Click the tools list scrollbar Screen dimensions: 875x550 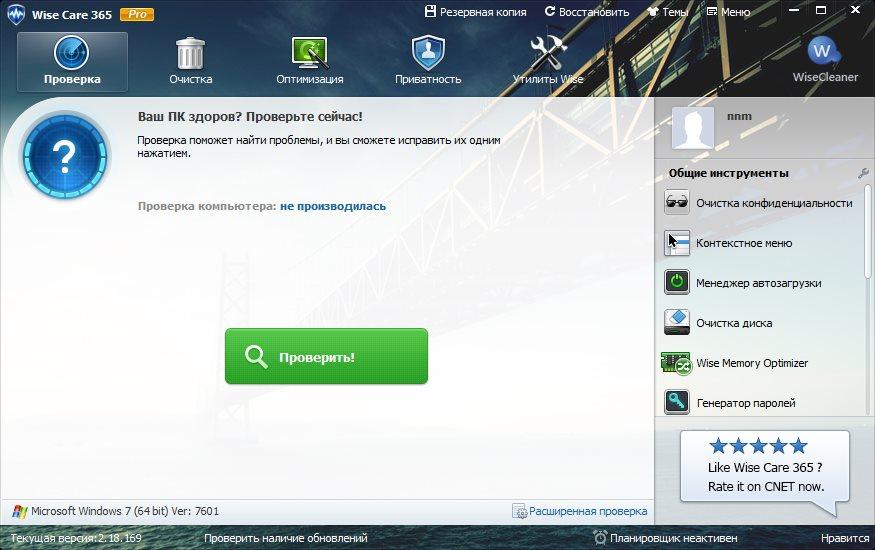[867, 231]
